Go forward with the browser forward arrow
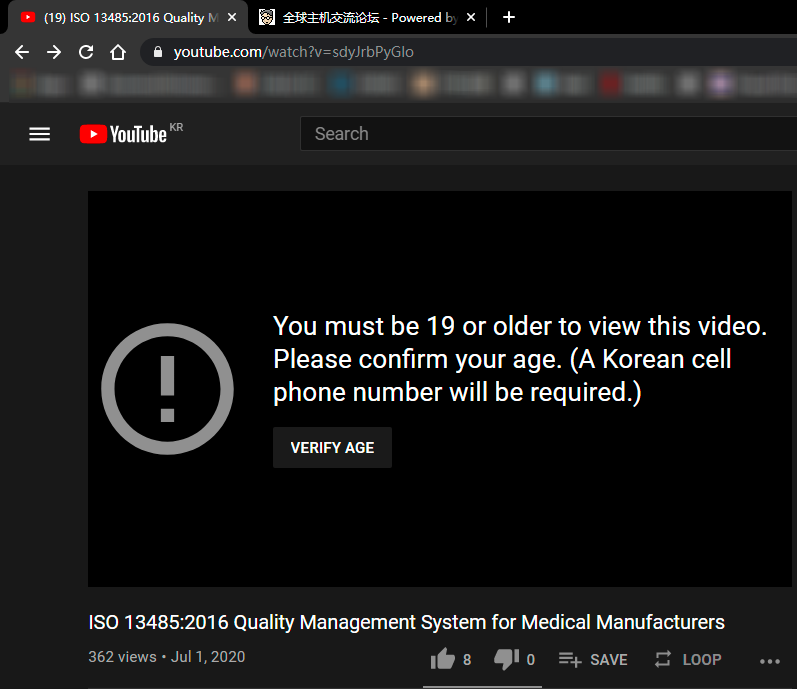Screen dimensions: 797x689 [54, 52]
